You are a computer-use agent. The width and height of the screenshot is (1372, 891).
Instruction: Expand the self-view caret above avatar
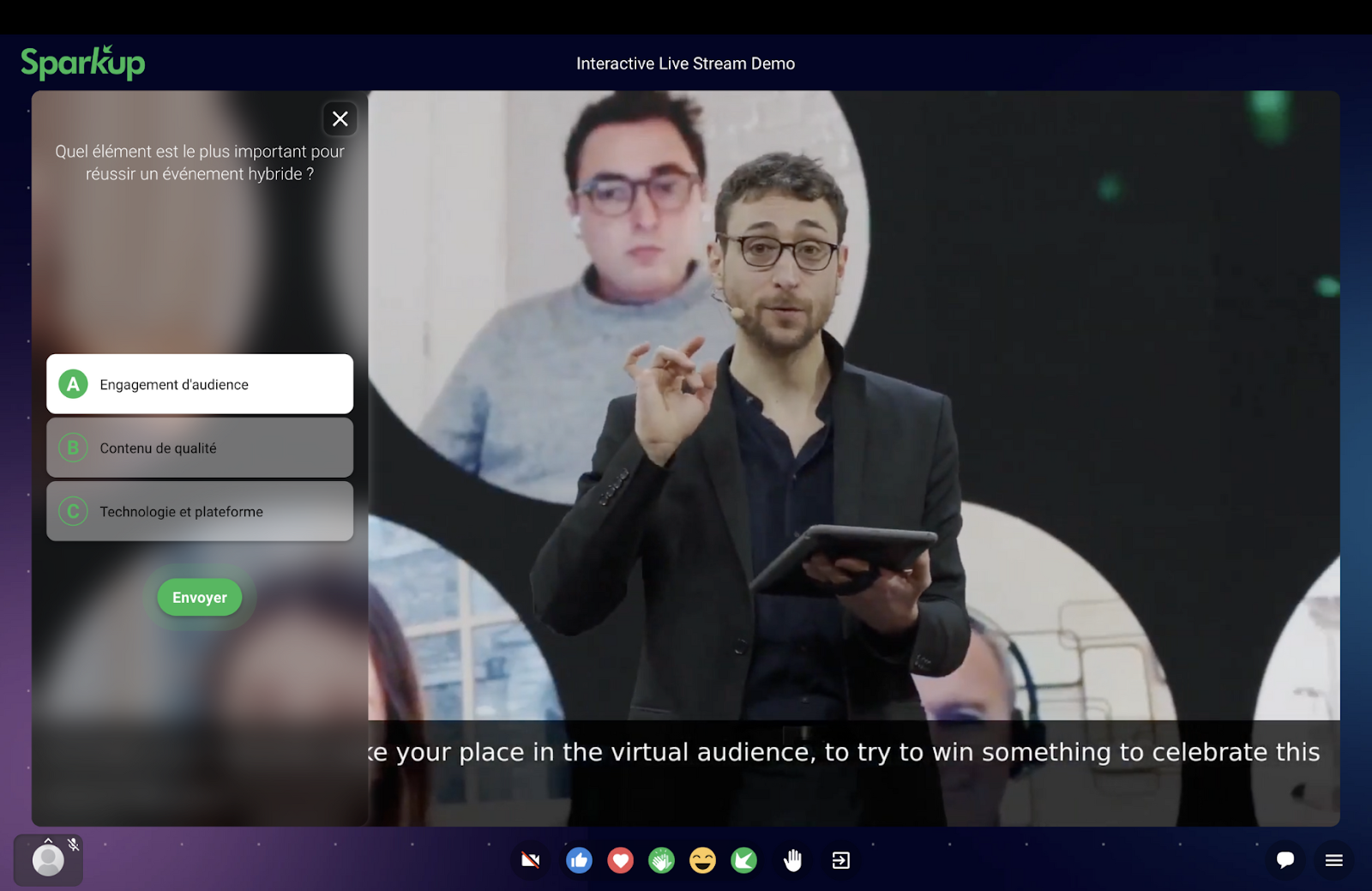pyautogui.click(x=48, y=841)
